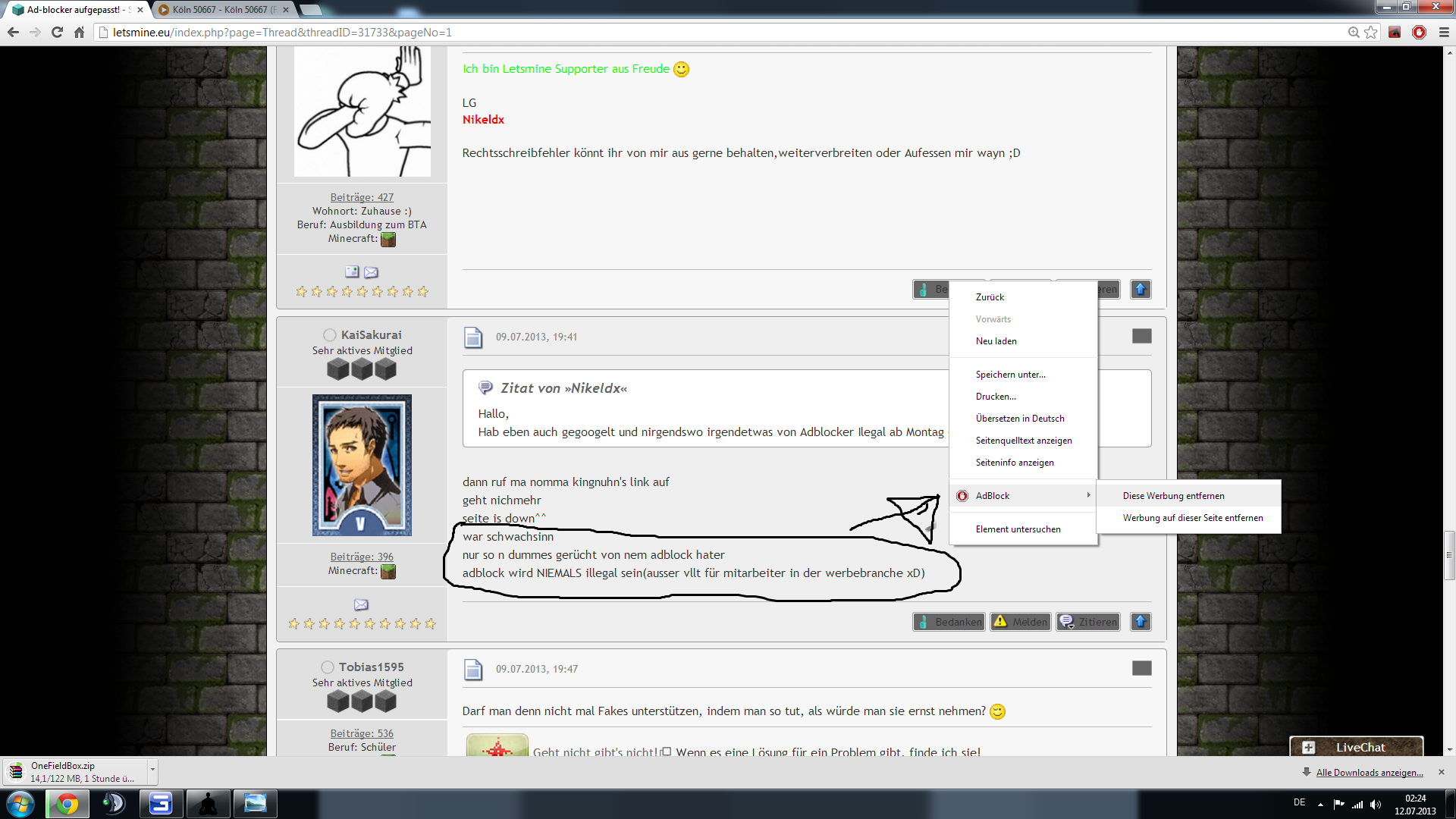Click envelope icon under KaiSakurai's avatar
The height and width of the screenshot is (819, 1456).
click(361, 604)
